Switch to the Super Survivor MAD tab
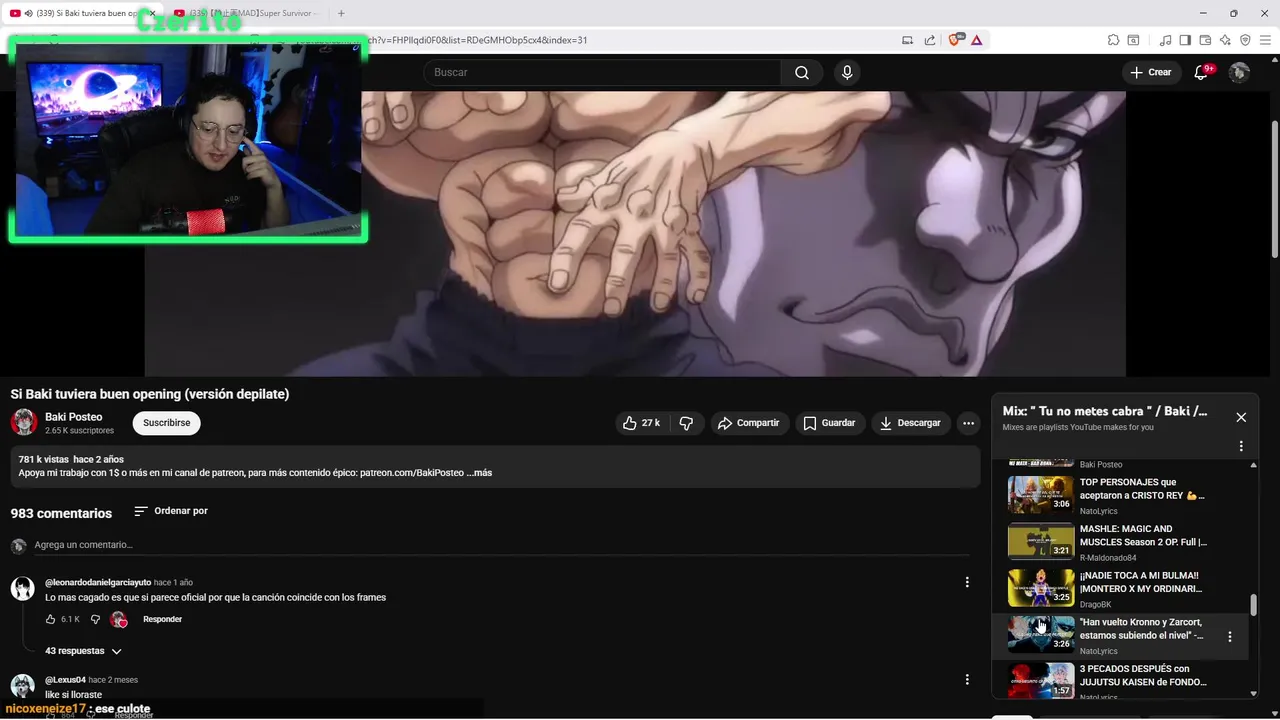 (245, 13)
